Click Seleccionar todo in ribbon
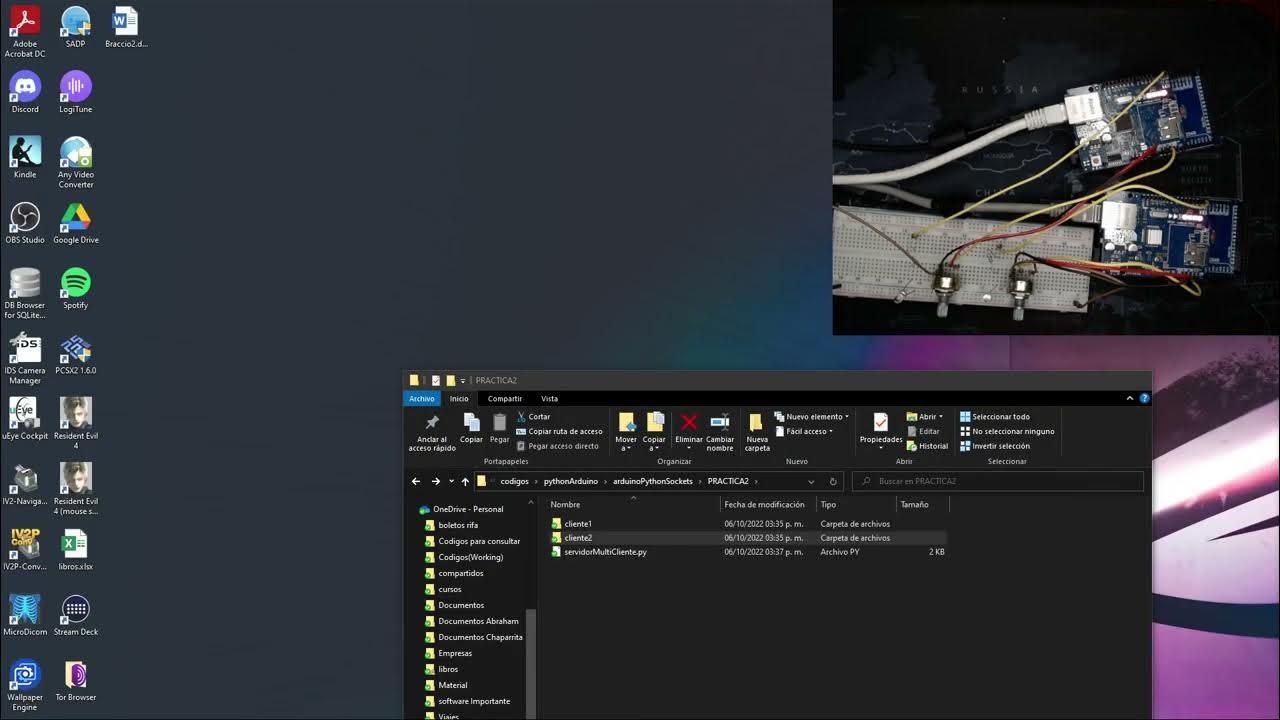 pyautogui.click(x=994, y=417)
